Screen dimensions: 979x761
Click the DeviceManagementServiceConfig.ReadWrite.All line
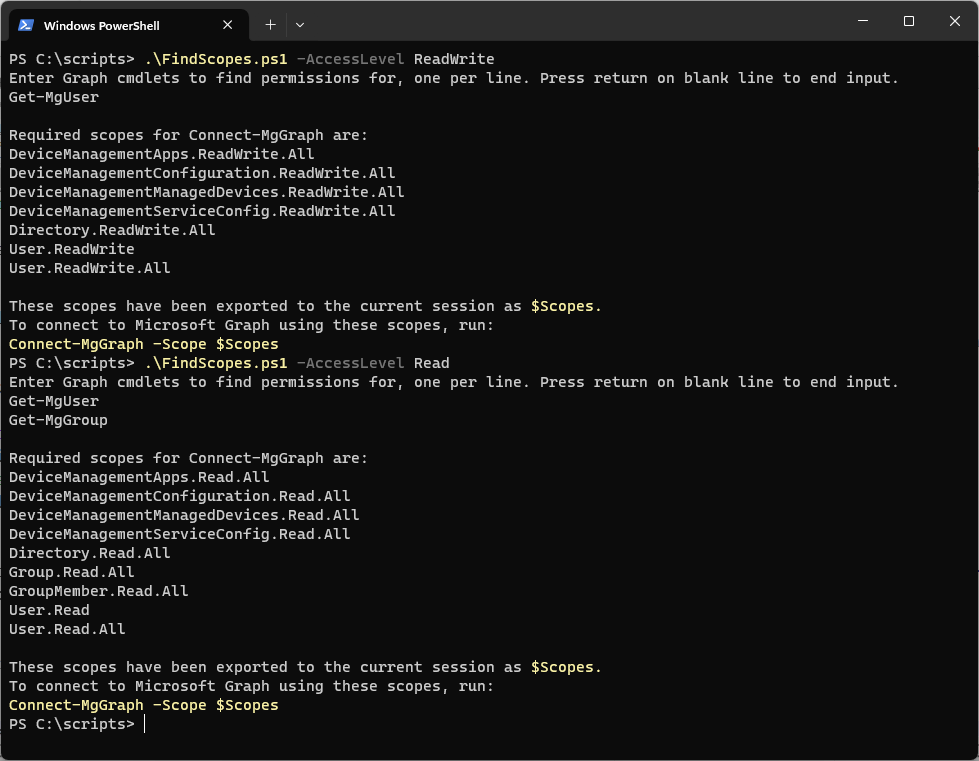point(202,211)
